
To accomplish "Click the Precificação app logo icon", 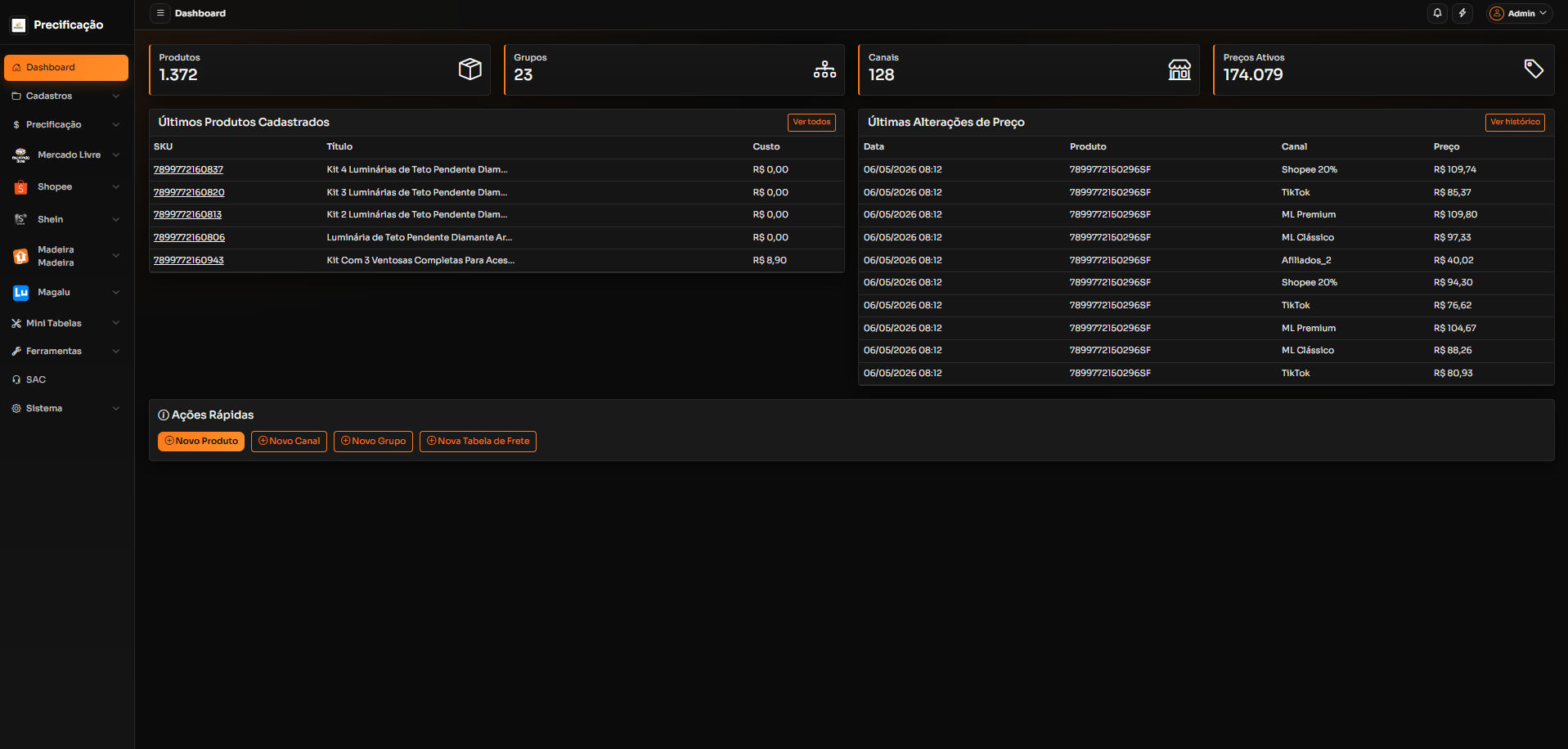I will pyautogui.click(x=19, y=25).
